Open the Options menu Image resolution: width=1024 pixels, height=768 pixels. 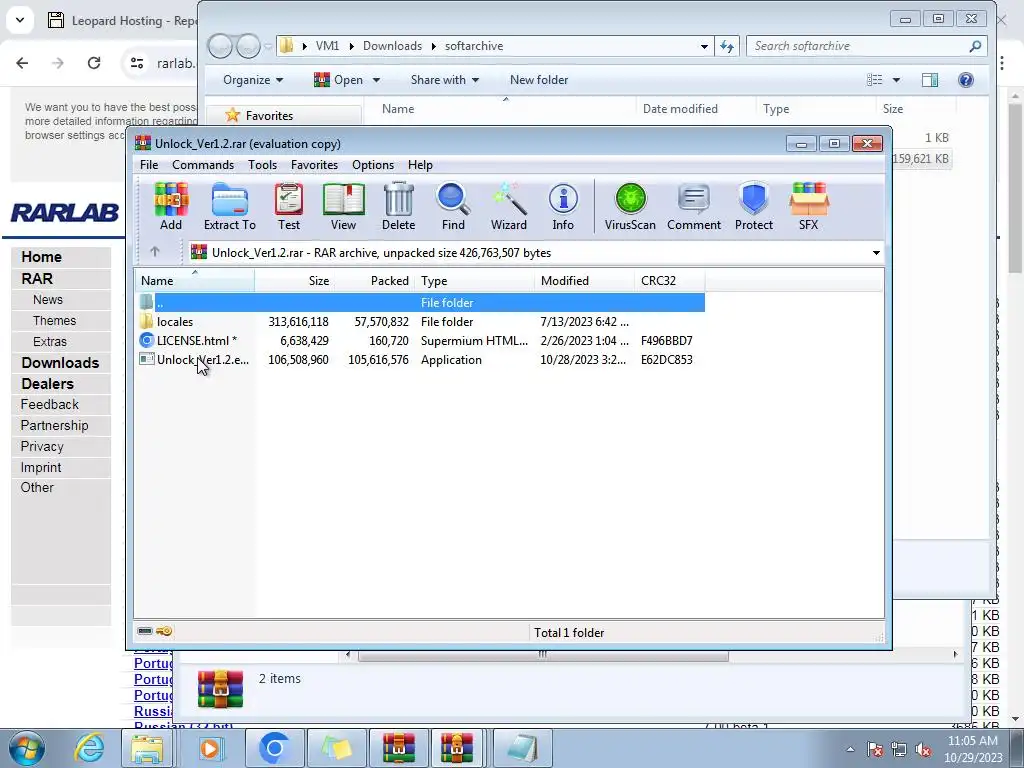[x=373, y=165]
